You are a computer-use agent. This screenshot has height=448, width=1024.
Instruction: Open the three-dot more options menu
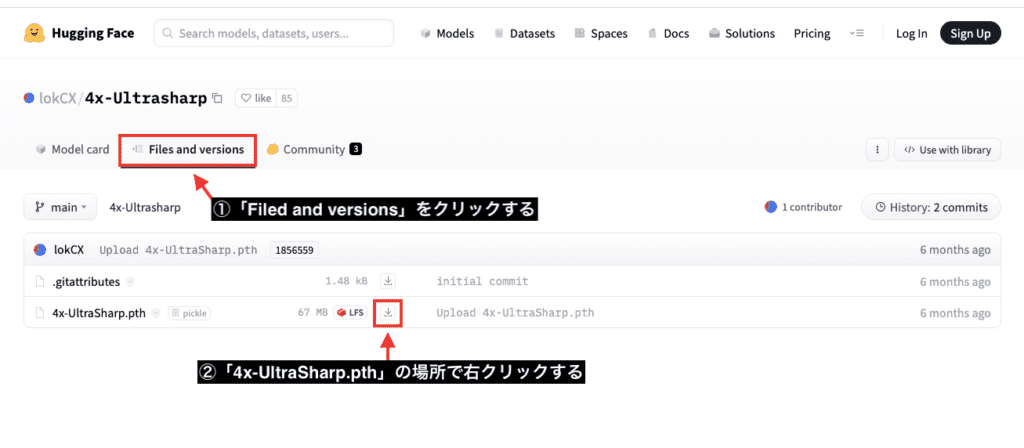[x=877, y=150]
